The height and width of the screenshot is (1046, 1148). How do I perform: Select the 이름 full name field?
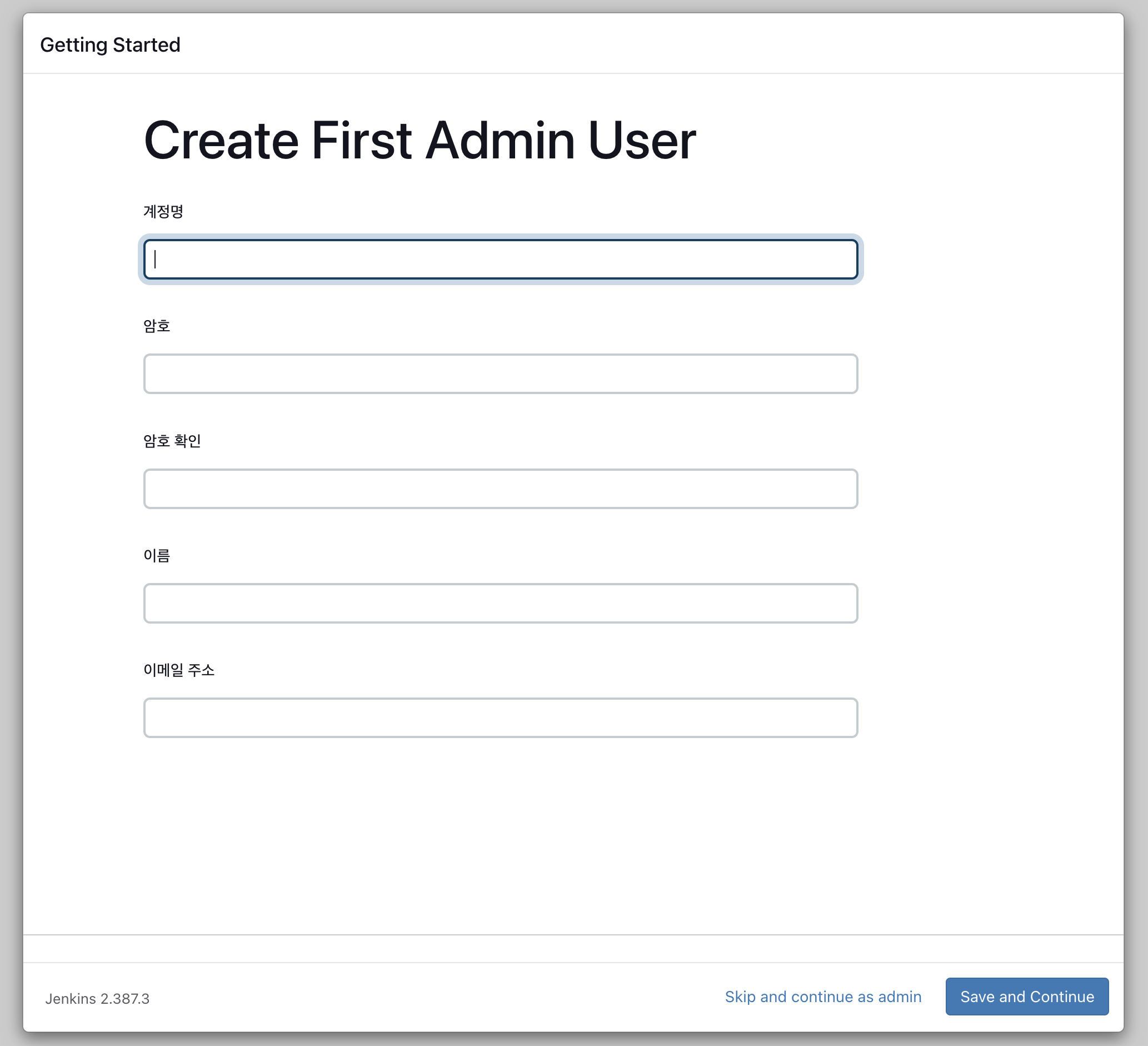pos(500,603)
